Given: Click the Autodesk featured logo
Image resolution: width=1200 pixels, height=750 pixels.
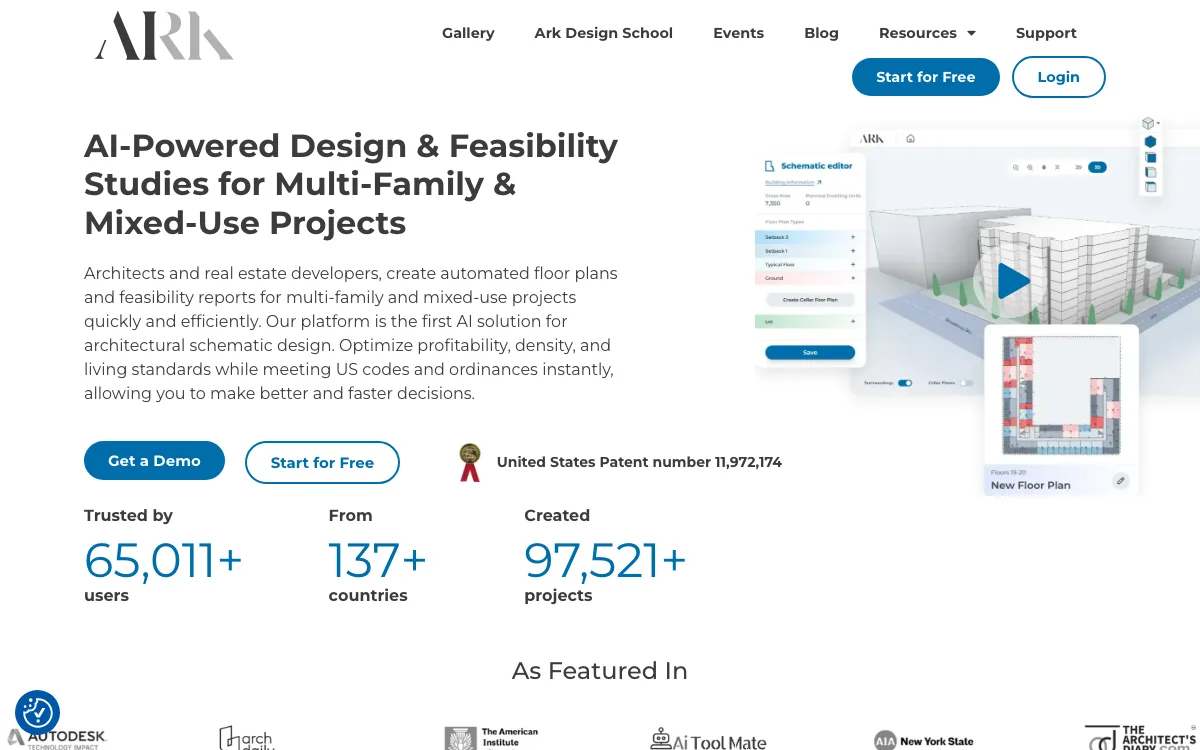Looking at the screenshot, I should pos(57,738).
